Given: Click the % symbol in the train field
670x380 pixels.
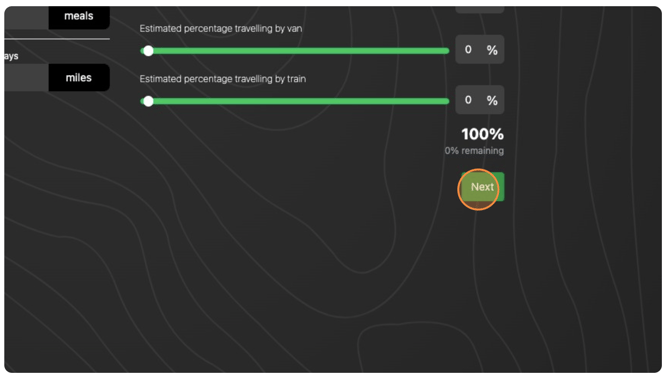Looking at the screenshot, I should coord(492,101).
